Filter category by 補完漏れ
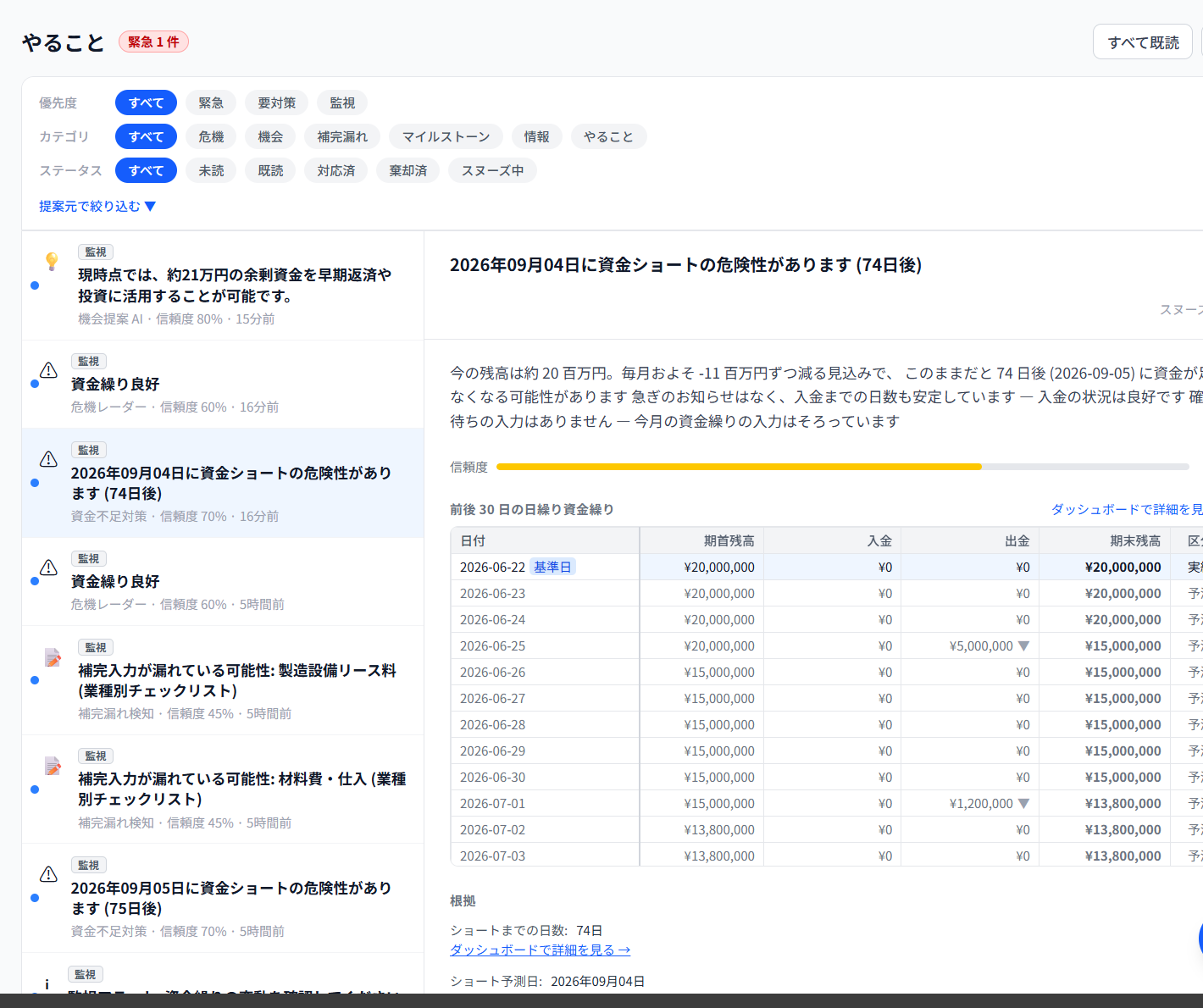1203x1008 pixels. point(342,136)
